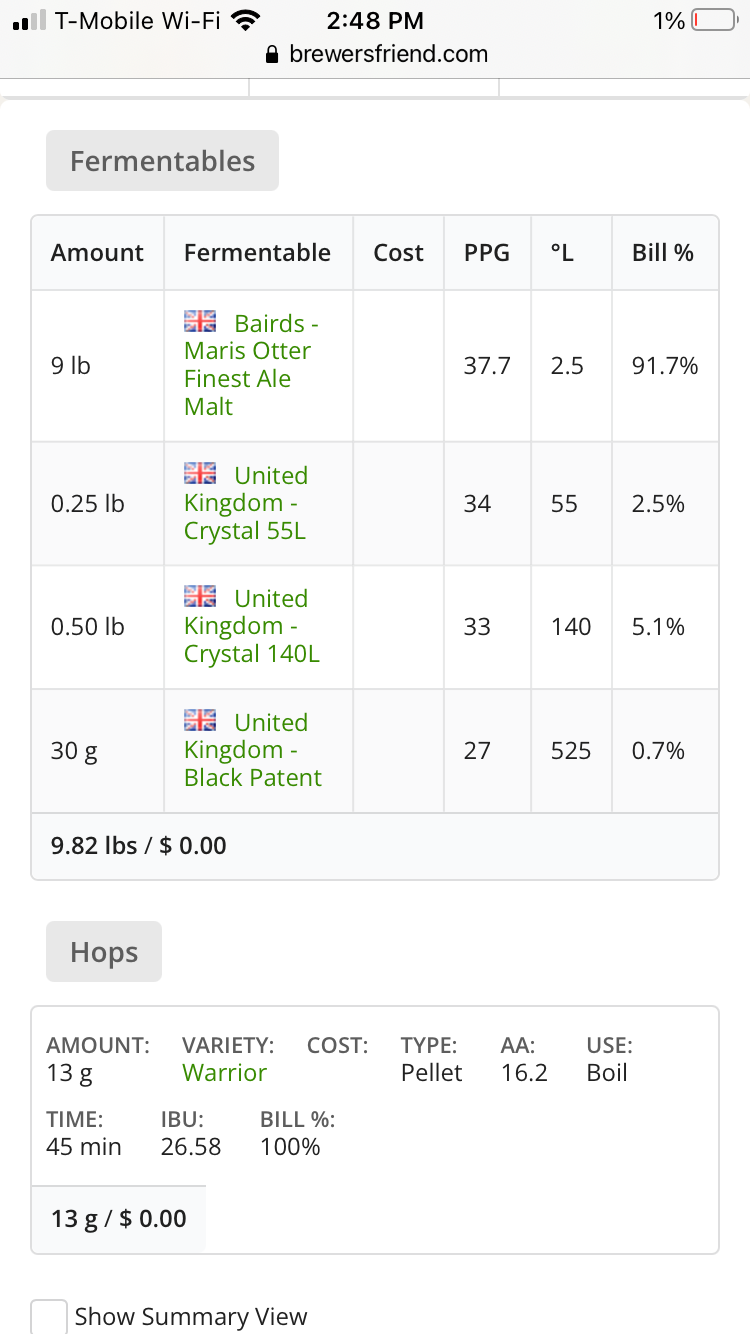Tap the UK flag beside Bairds Maris Otter
The width and height of the screenshot is (750, 1334).
tap(200, 321)
